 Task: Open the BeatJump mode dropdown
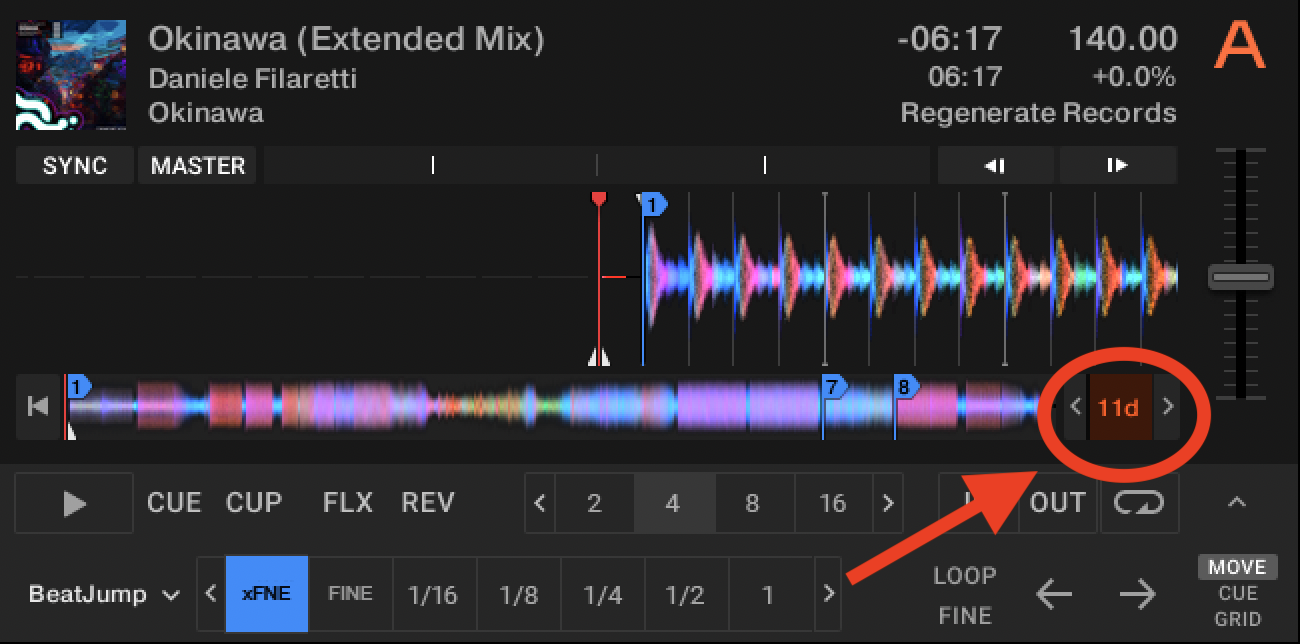(x=105, y=595)
